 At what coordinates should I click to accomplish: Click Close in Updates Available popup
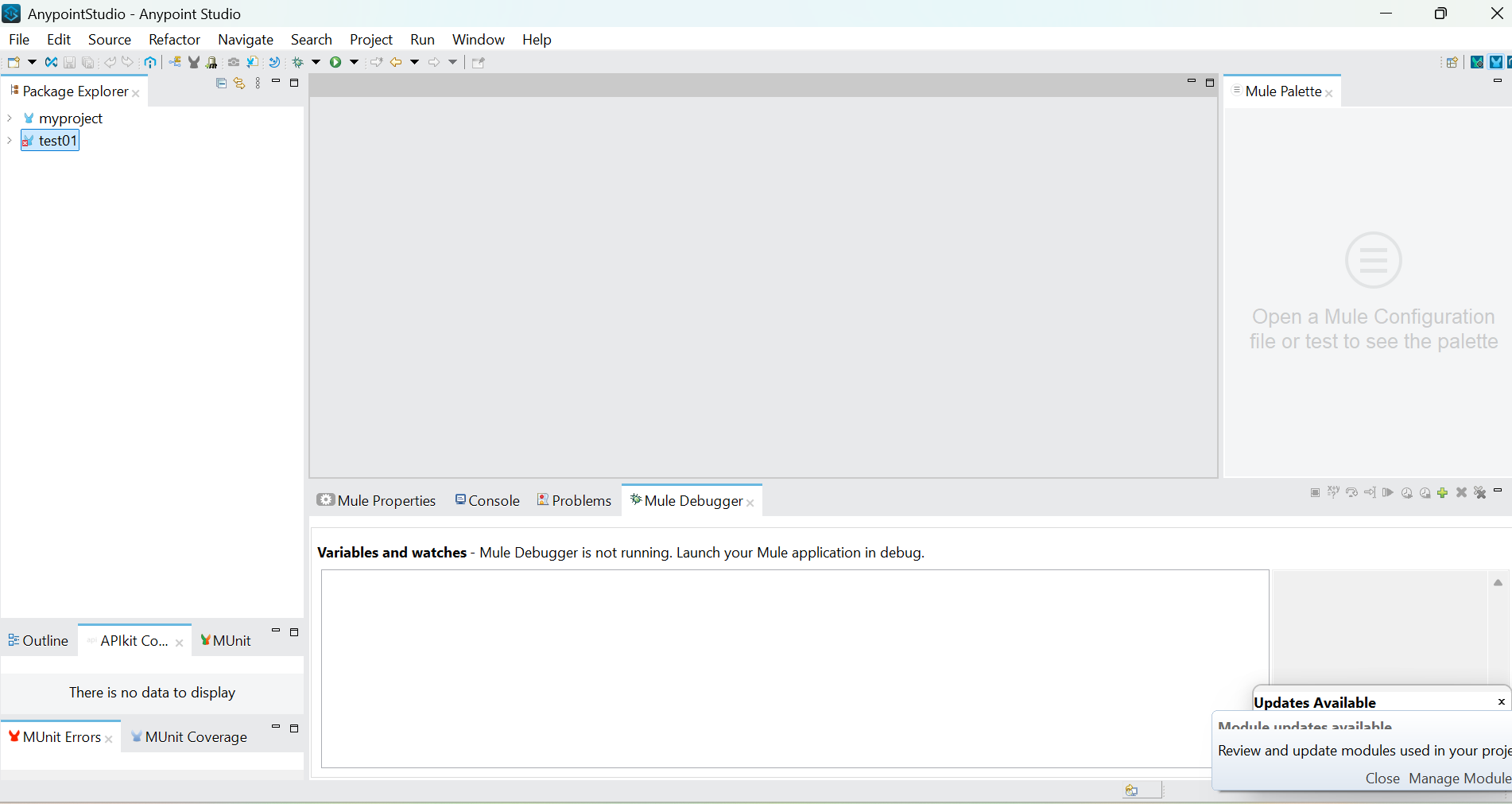(1382, 779)
